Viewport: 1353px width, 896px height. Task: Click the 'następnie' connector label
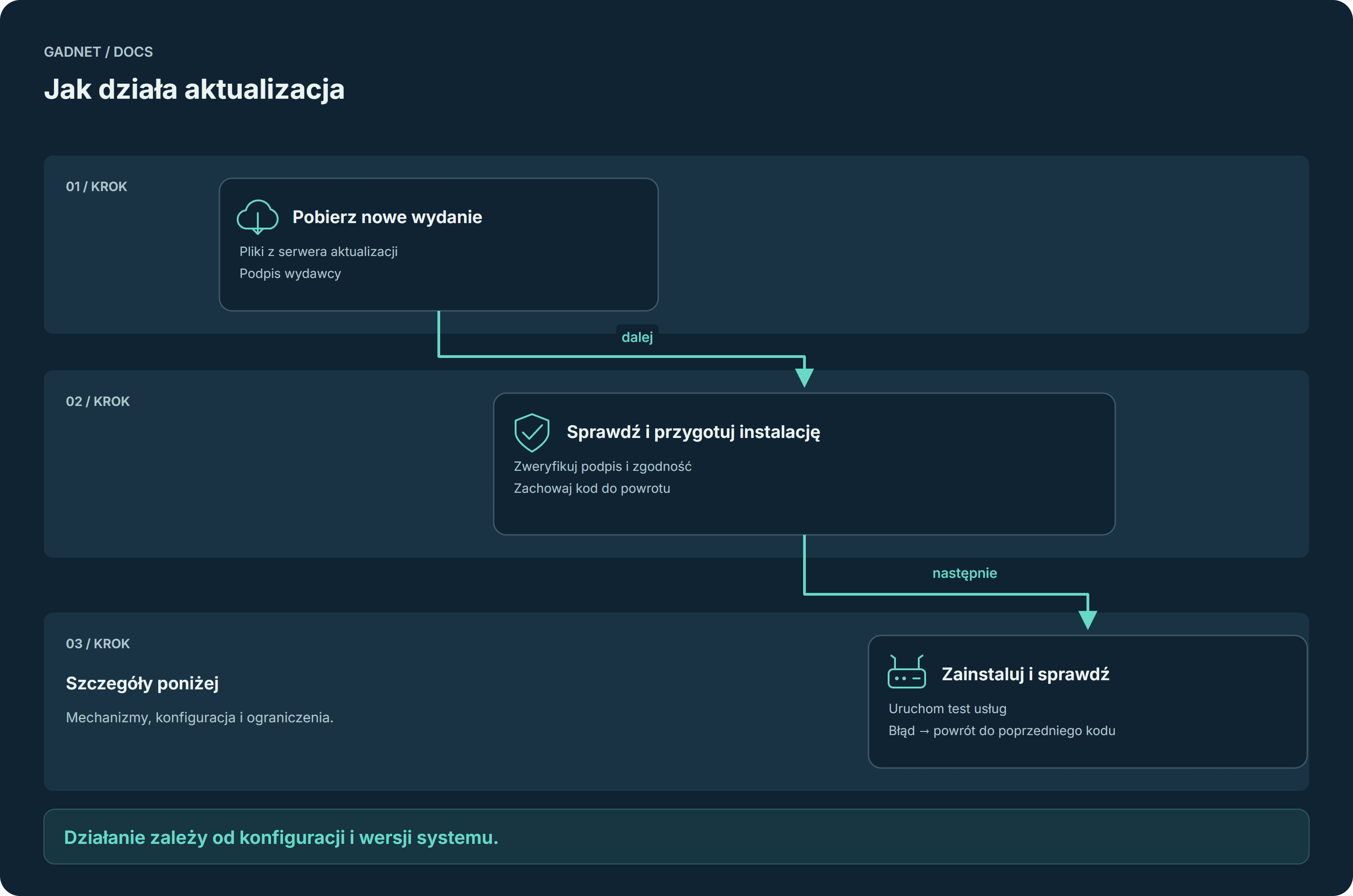pos(964,573)
